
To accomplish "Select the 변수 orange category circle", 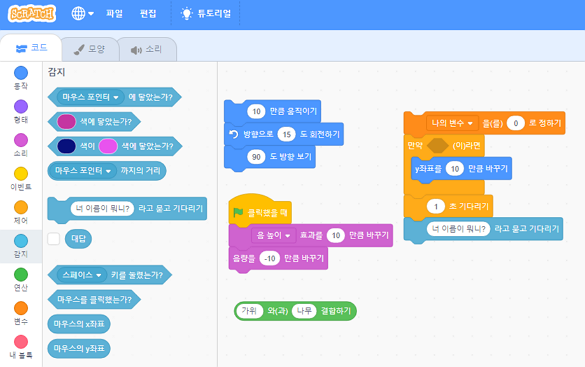I will [21, 308].
